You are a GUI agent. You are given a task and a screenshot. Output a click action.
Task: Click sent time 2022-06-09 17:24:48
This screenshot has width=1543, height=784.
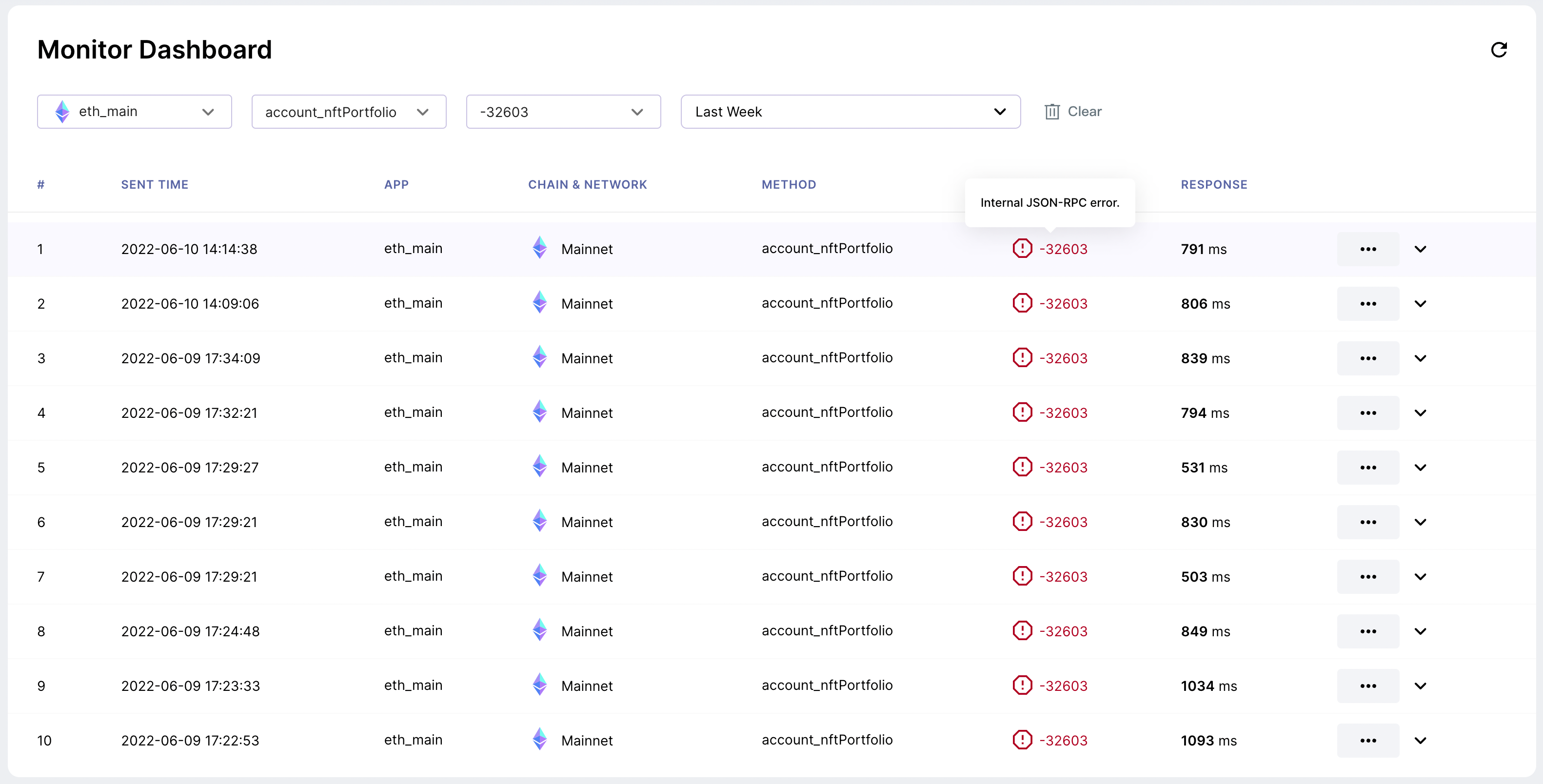click(191, 631)
